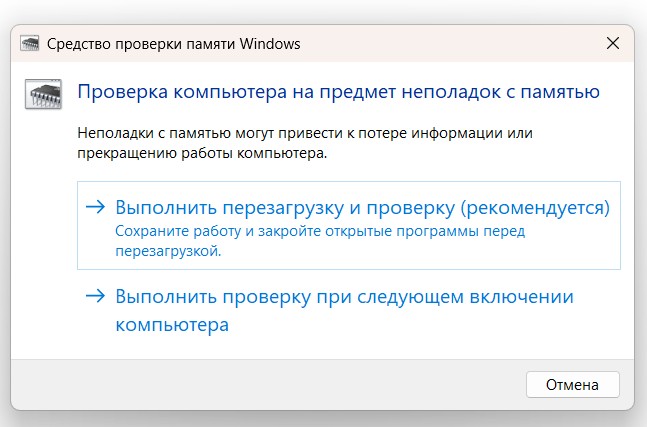
Task: Close the Windows memory diagnostic dialog with X
Action: [613, 43]
